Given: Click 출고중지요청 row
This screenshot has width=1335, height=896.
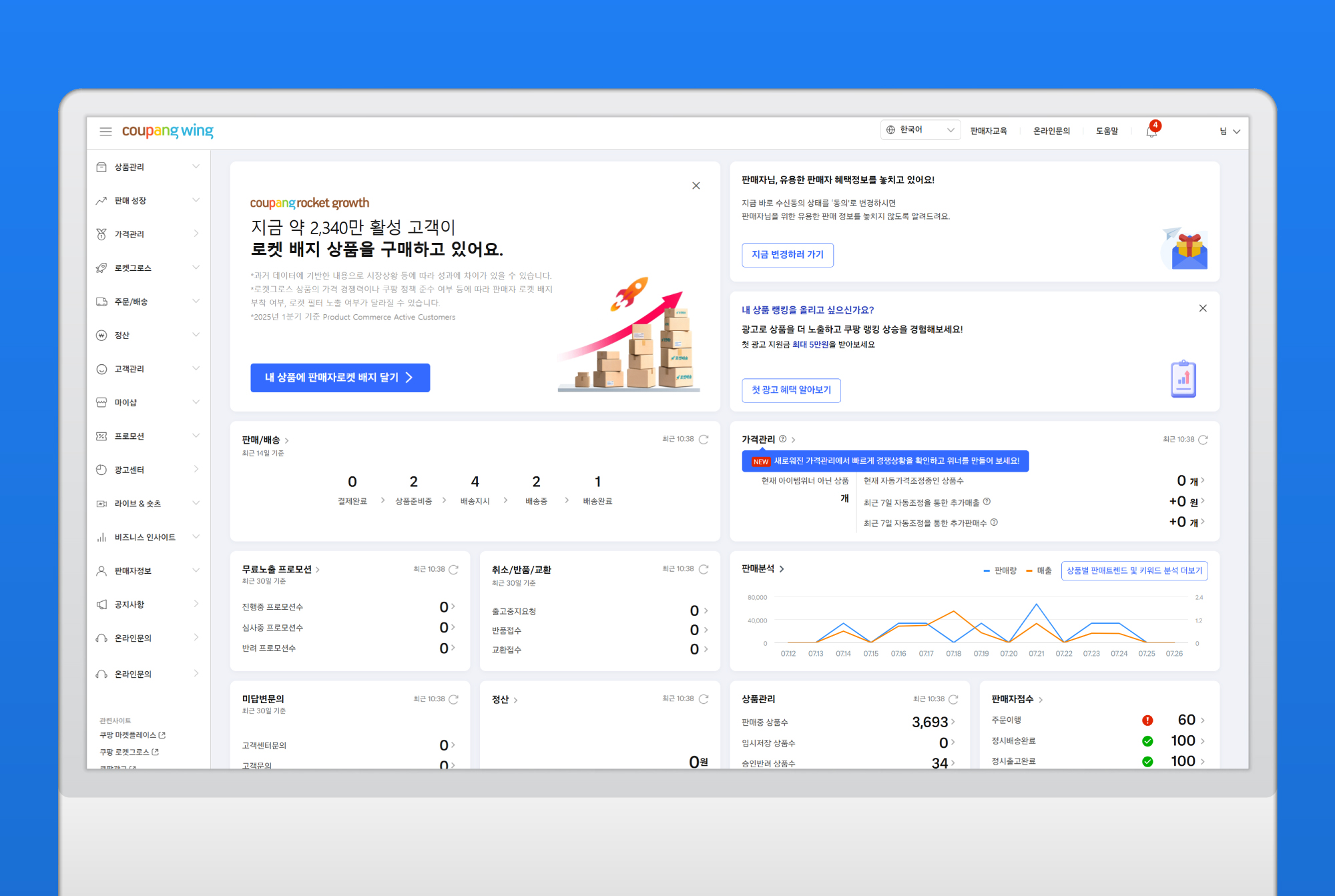Looking at the screenshot, I should 599,611.
